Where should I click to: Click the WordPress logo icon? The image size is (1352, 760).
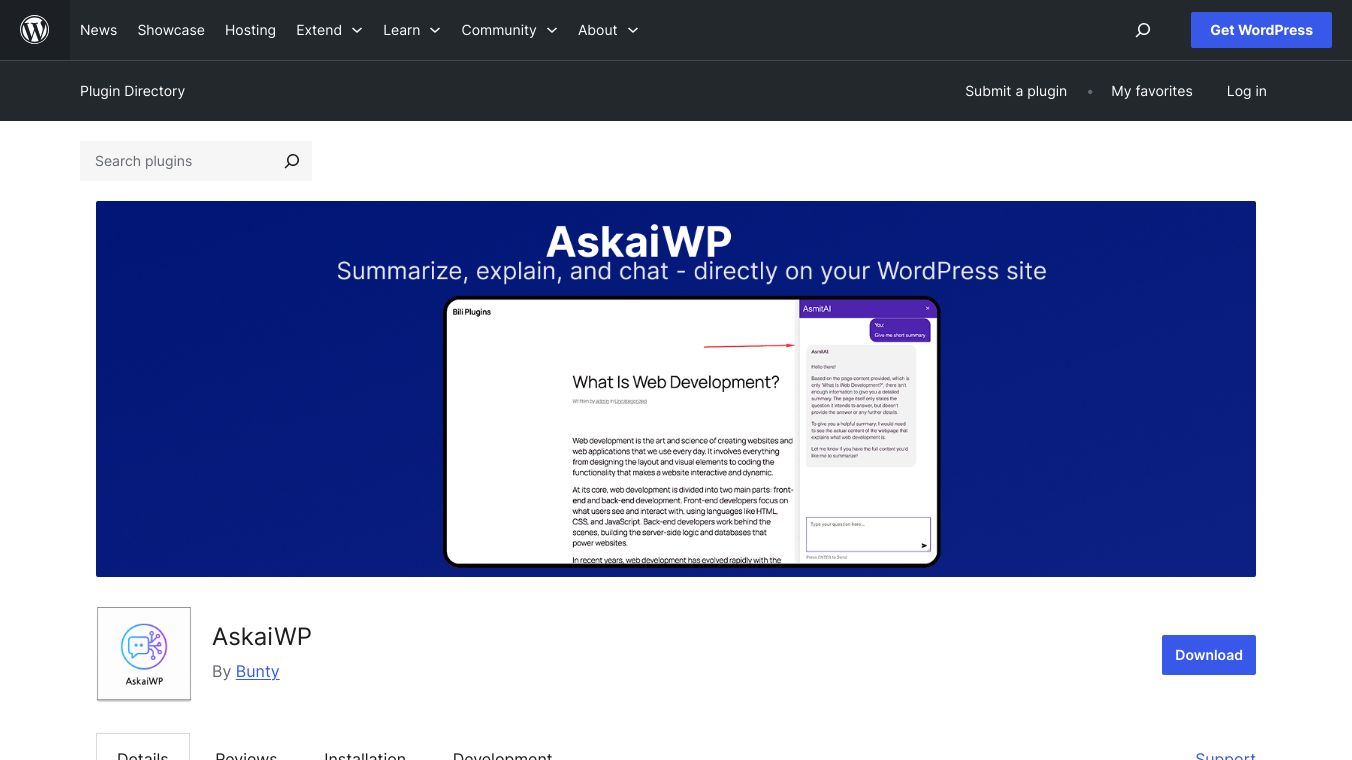(x=35, y=30)
